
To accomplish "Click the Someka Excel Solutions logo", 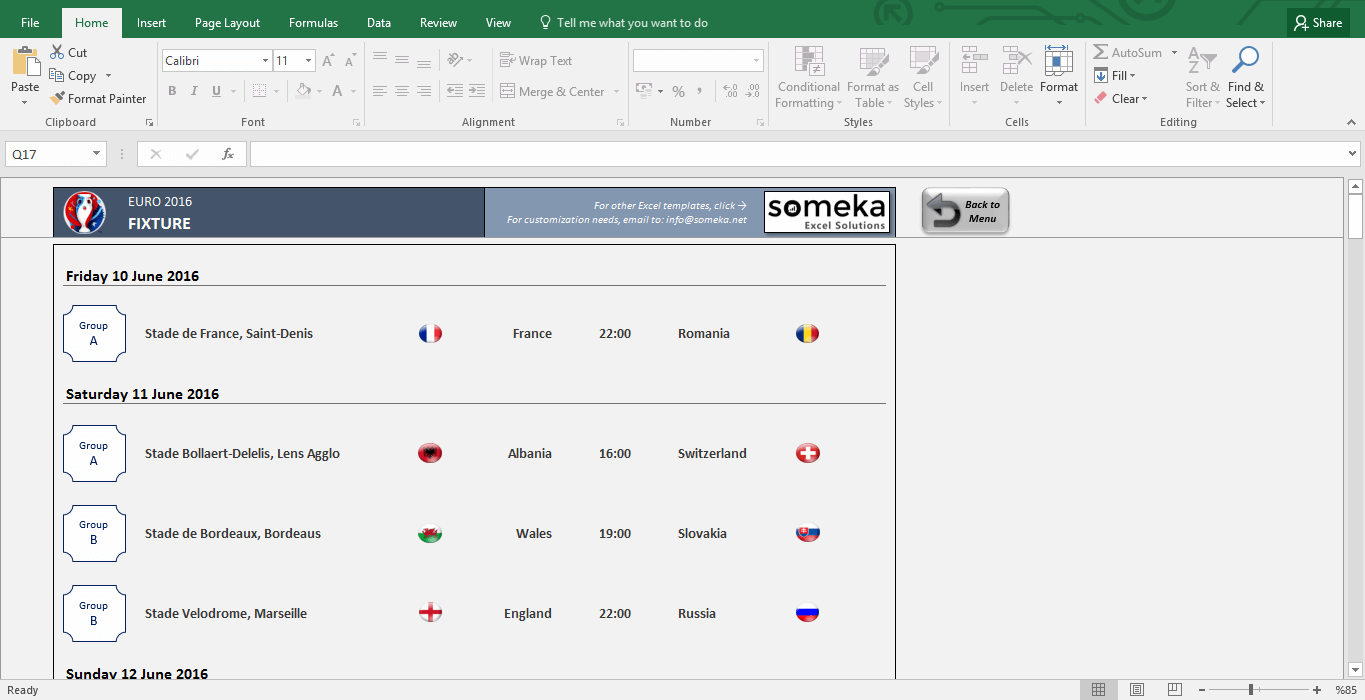I will coord(827,212).
